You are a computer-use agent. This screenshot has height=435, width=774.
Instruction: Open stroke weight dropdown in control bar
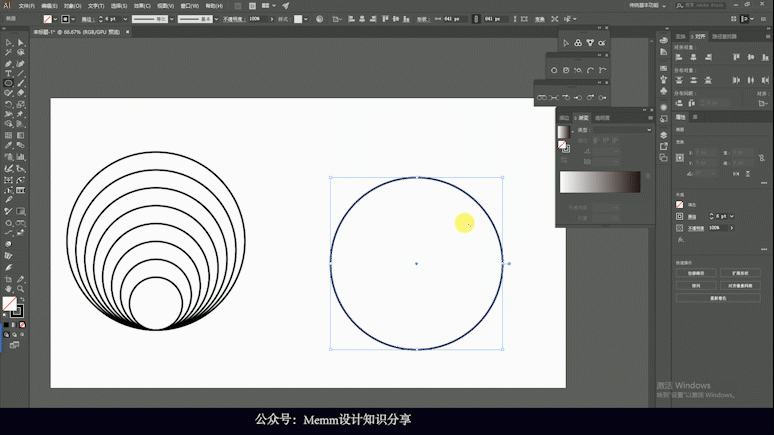click(125, 19)
